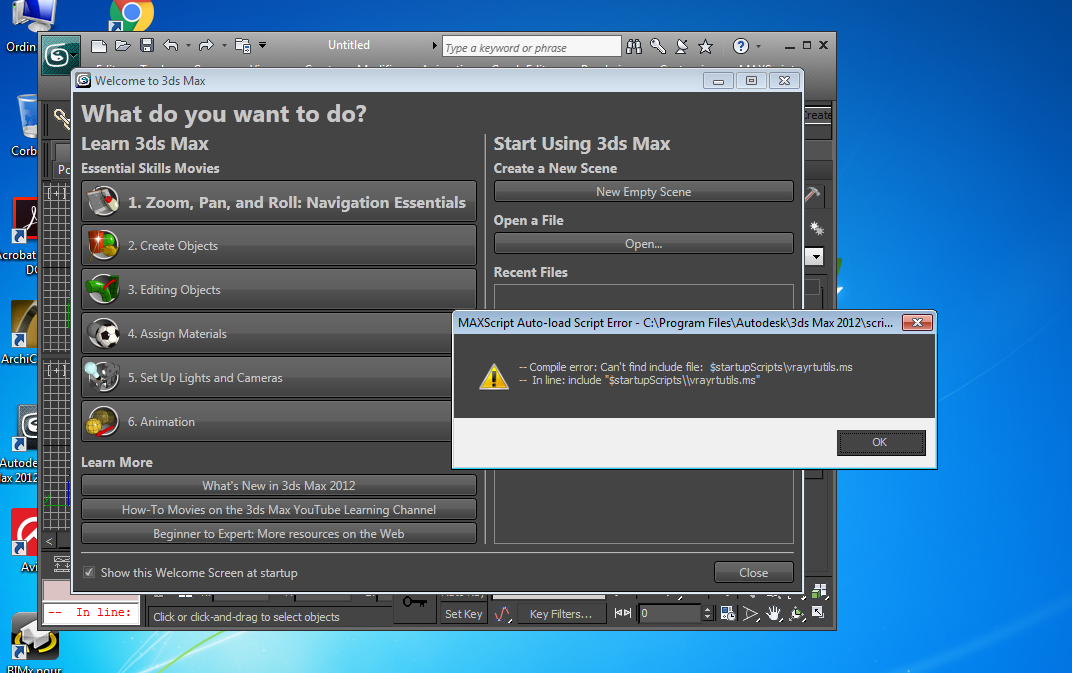Expand the Help menu dropdown arrow
This screenshot has height=673, width=1072.
point(758,46)
